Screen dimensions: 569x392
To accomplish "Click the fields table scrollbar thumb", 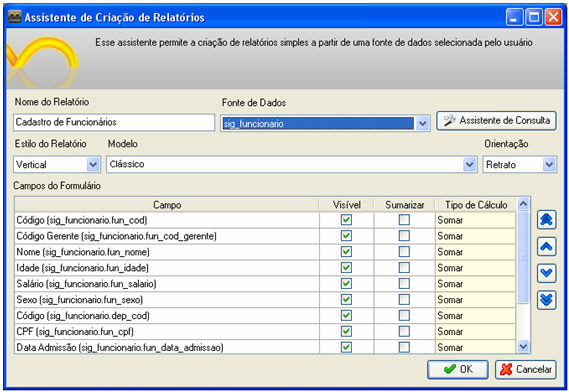I will click(523, 257).
